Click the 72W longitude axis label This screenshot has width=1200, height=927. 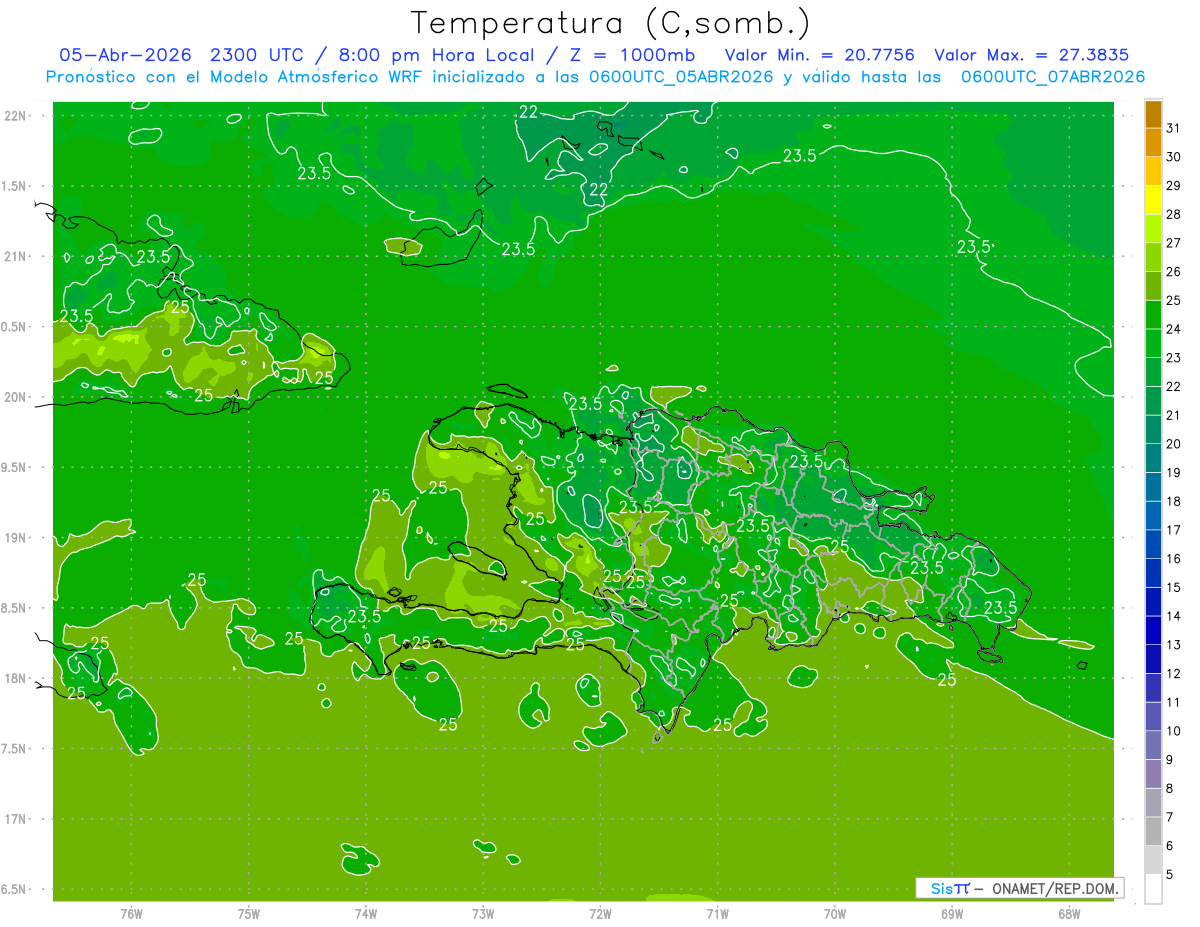point(600,913)
